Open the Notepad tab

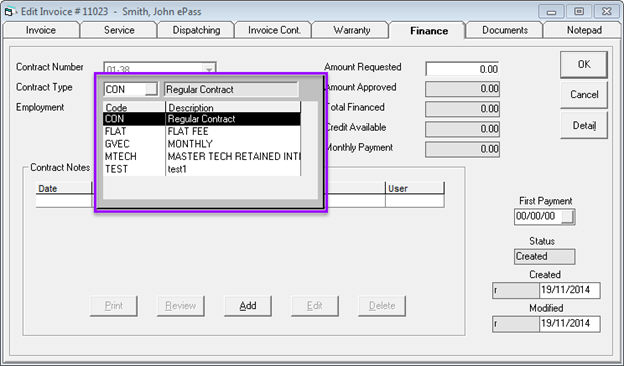point(584,30)
